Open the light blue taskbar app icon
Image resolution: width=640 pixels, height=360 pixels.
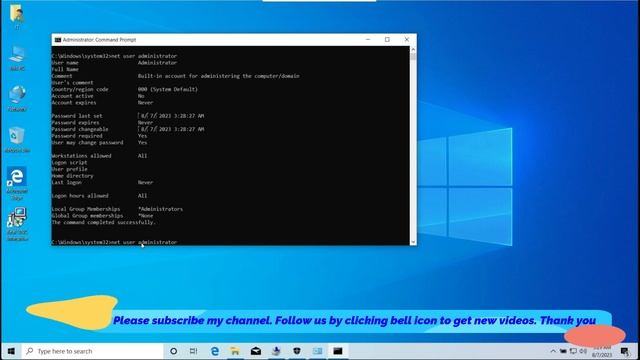coord(317,351)
